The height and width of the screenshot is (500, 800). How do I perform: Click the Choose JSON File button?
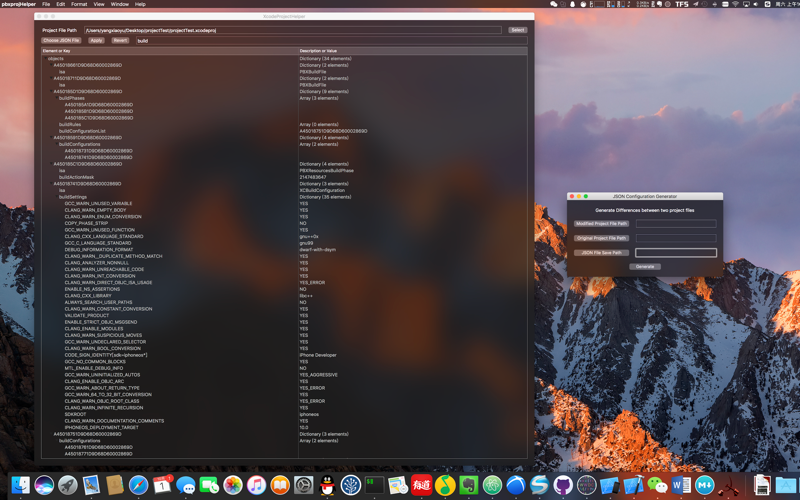(61, 40)
